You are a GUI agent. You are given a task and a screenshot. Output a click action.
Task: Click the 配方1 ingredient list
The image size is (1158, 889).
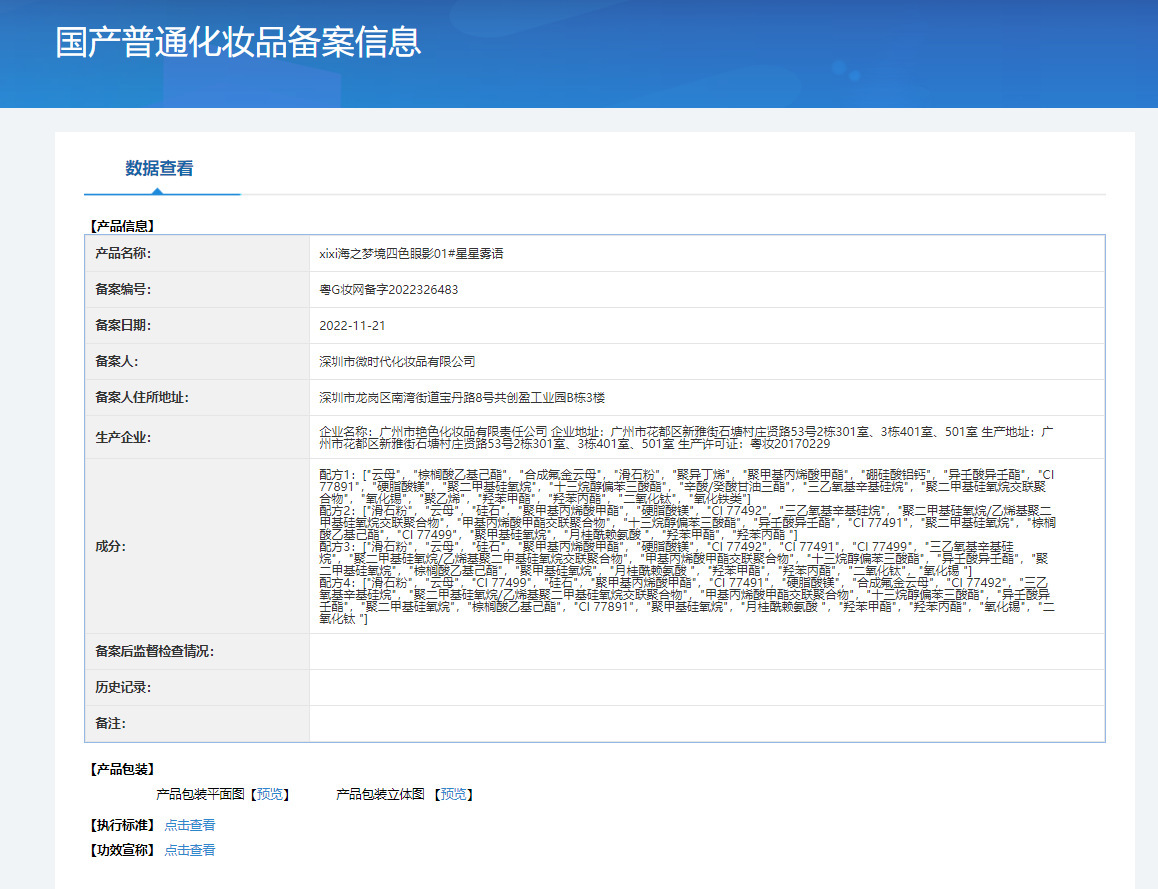687,487
